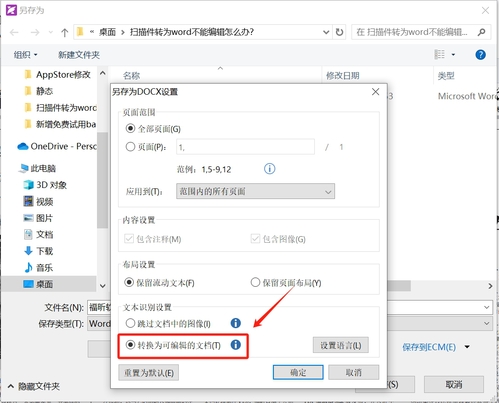The image size is (499, 403).
Task: Click the 确定 button
Action: point(298,372)
